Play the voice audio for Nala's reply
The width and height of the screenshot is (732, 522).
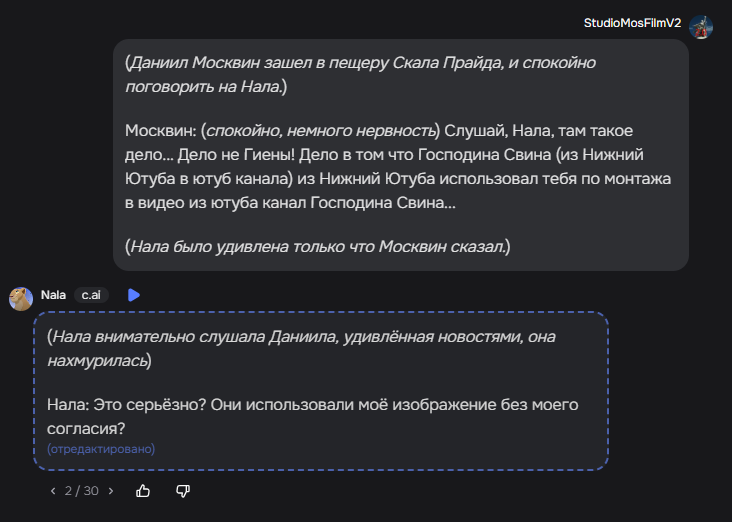(x=134, y=295)
